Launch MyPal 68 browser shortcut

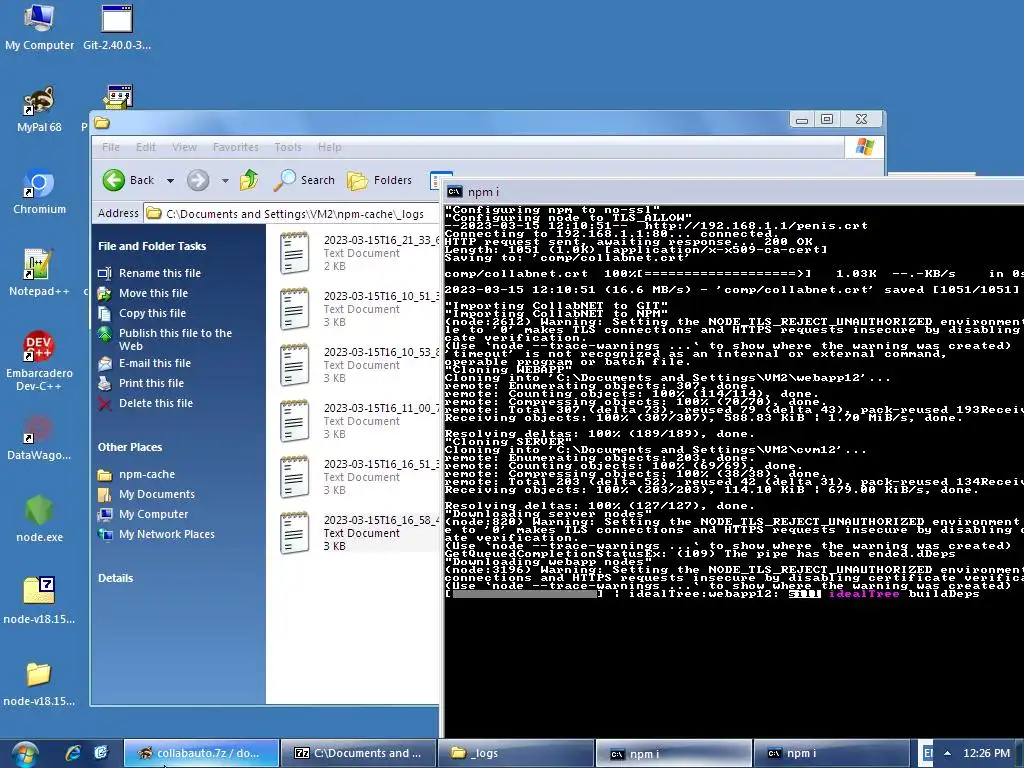click(39, 110)
